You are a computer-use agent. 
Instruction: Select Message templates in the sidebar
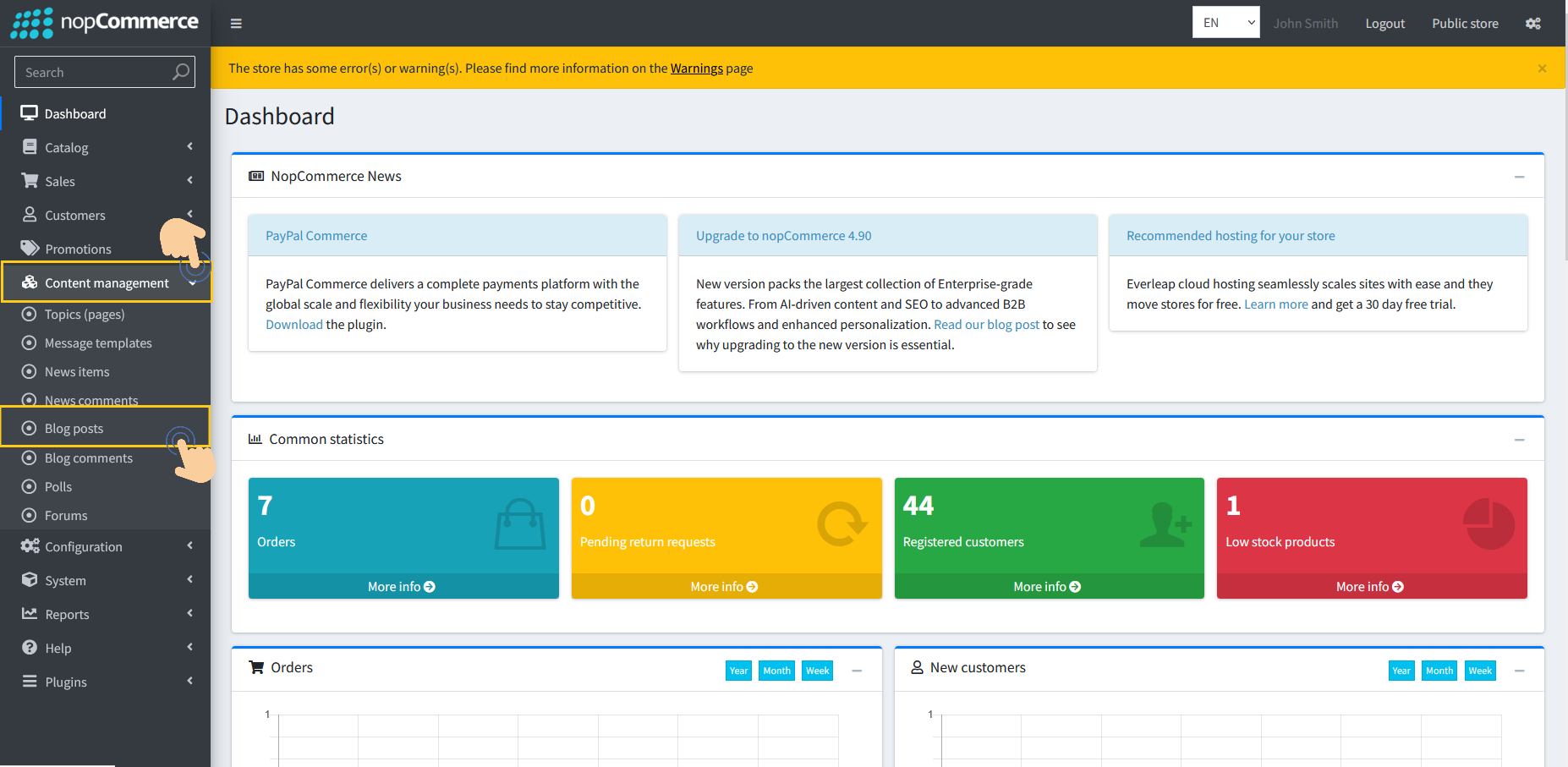click(98, 342)
